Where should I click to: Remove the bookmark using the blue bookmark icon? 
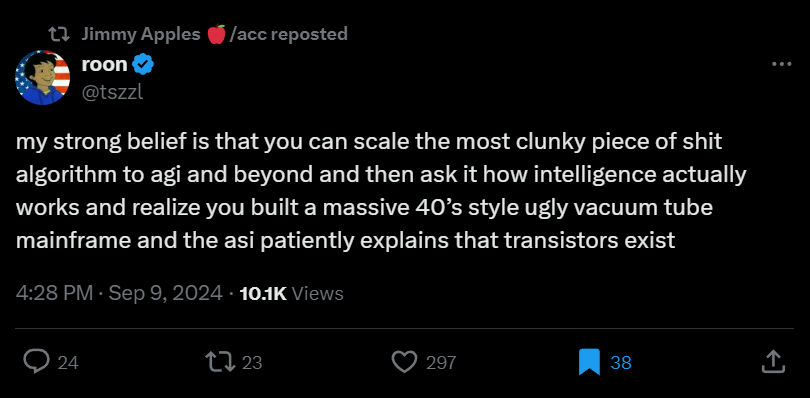(589, 362)
